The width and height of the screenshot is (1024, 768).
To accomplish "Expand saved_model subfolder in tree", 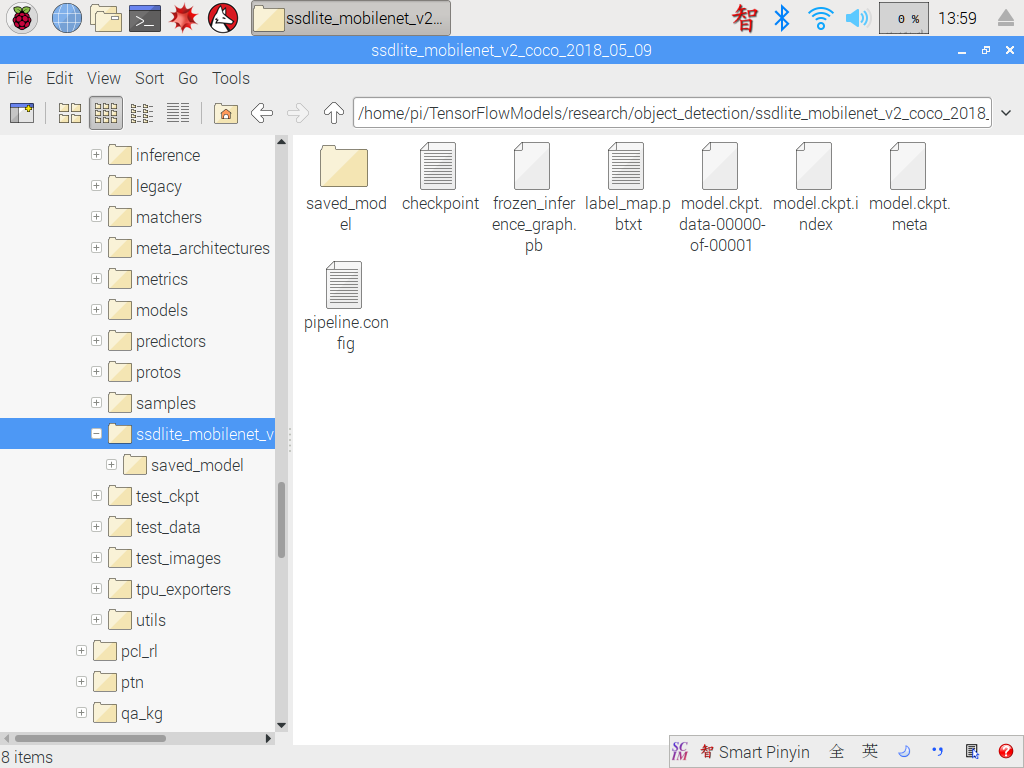I will pos(111,465).
